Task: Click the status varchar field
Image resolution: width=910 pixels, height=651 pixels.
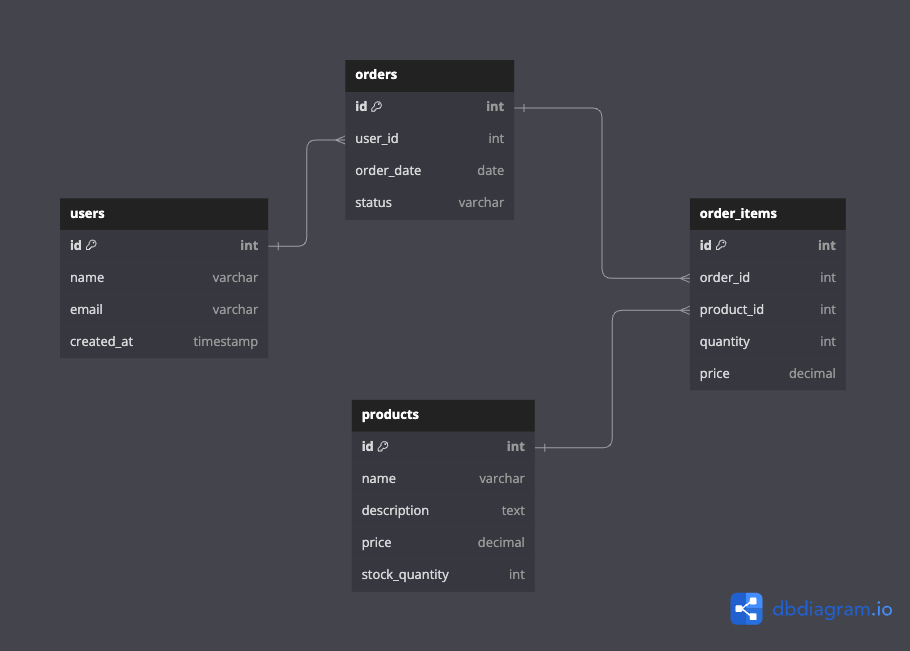Action: (x=429, y=202)
